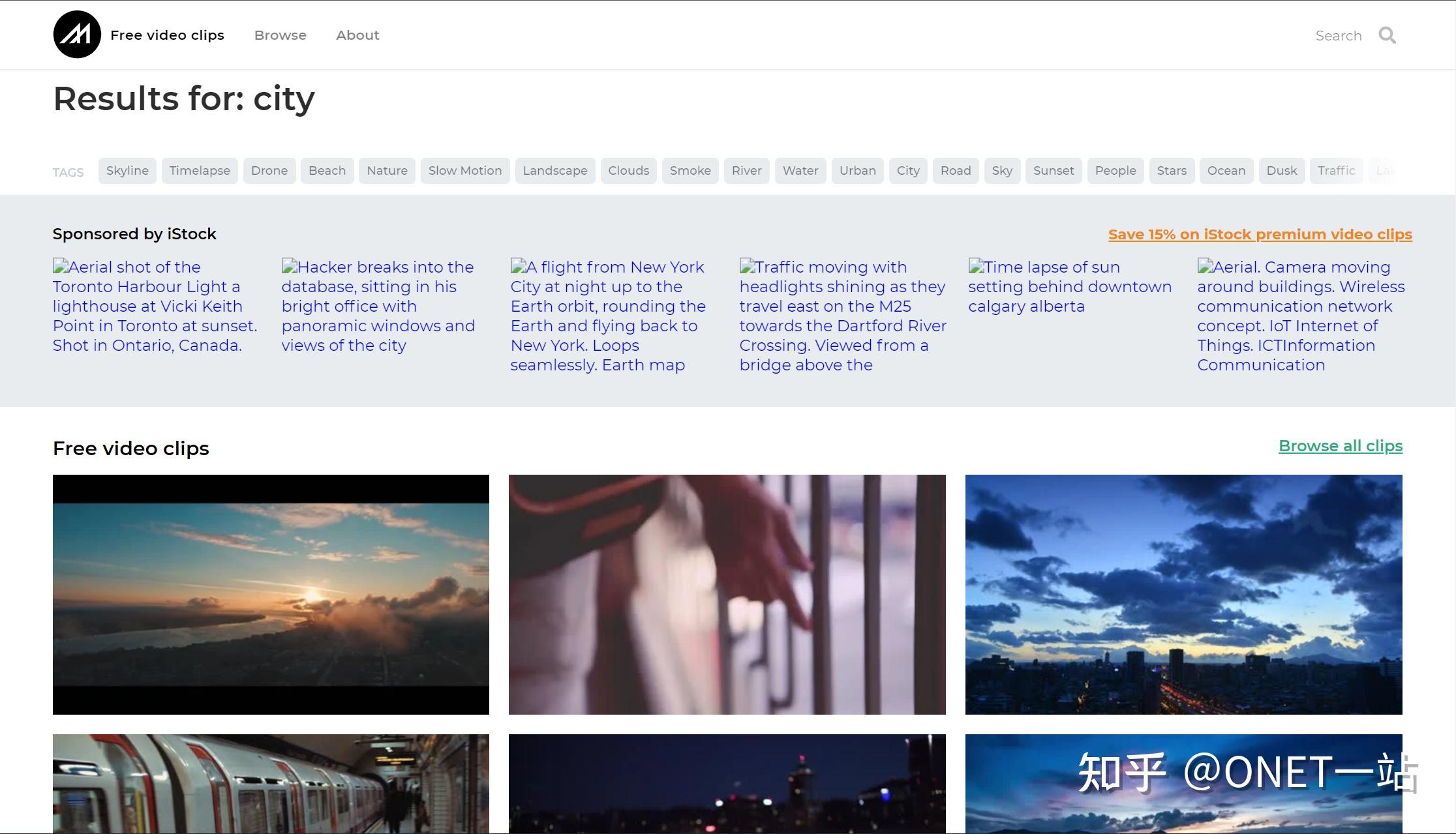Select the Timelapse tag

tap(200, 171)
